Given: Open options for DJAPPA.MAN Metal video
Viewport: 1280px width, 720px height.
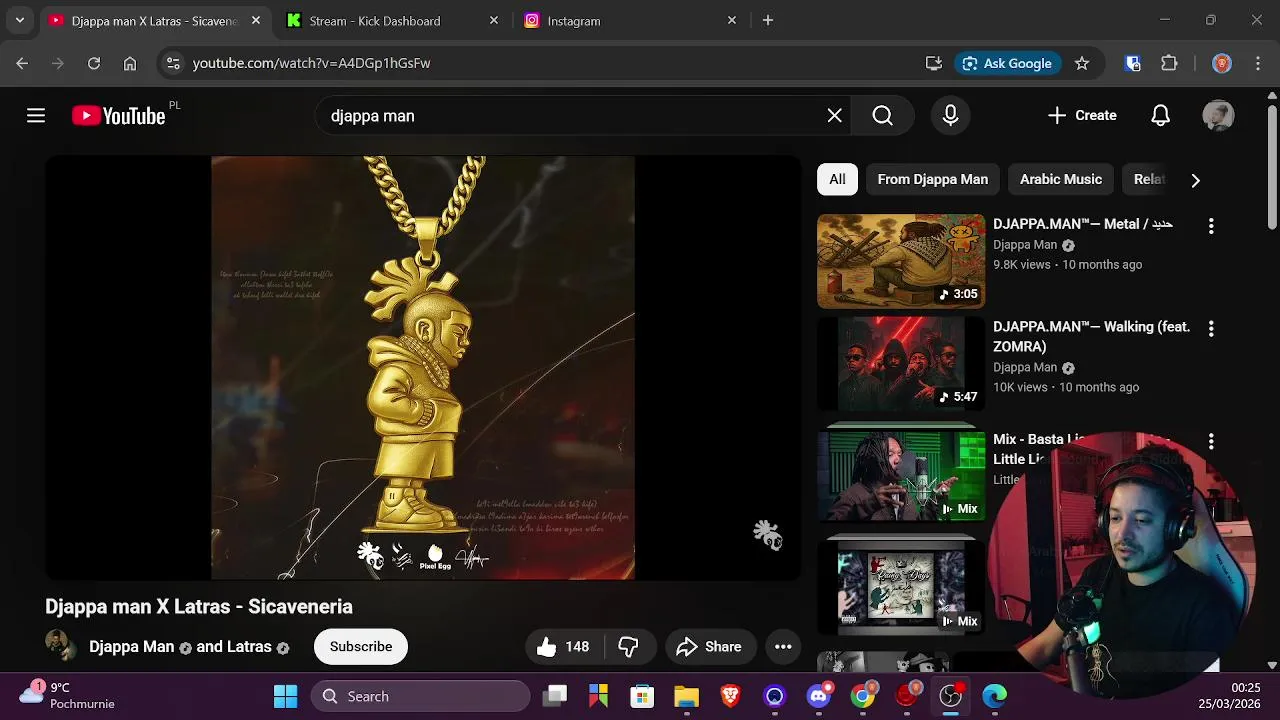Looking at the screenshot, I should pos(1211,227).
